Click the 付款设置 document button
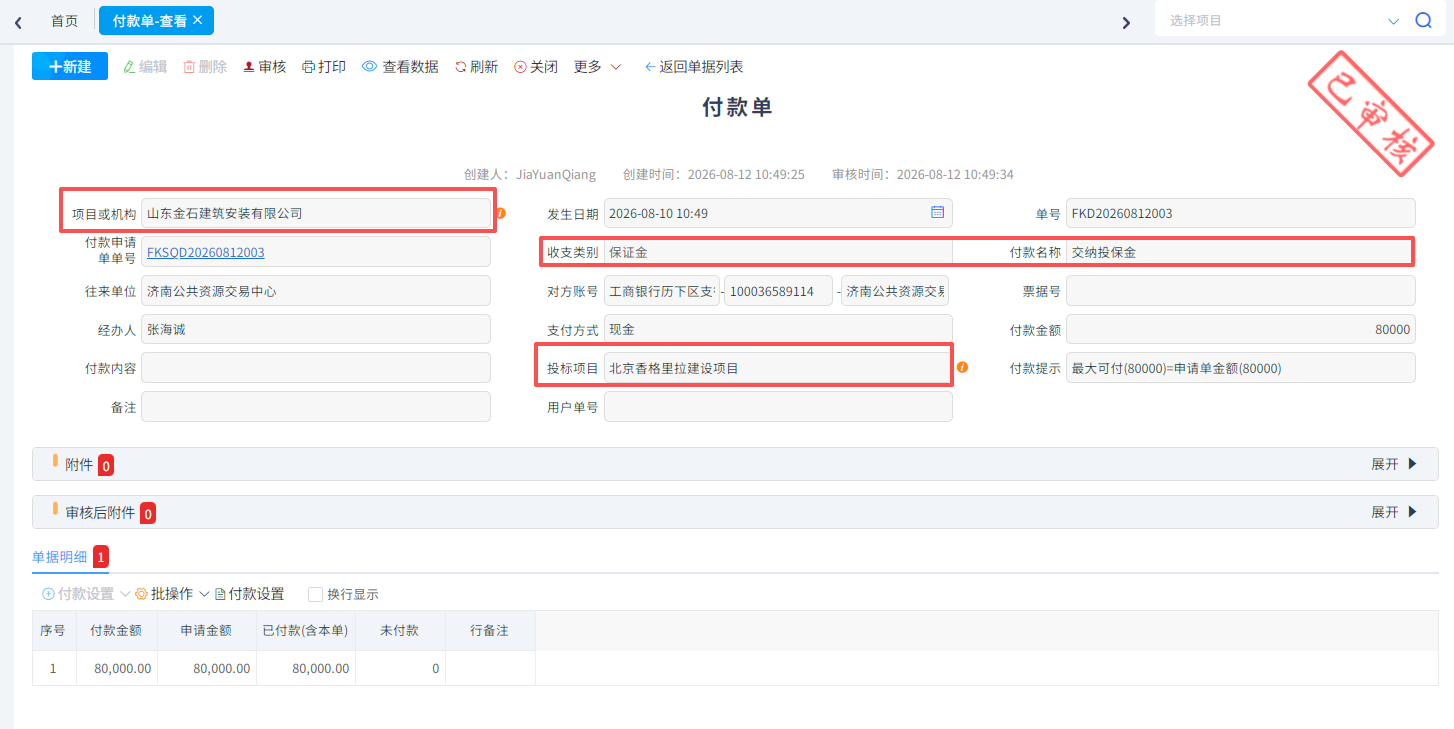This screenshot has height=729, width=1454. pyautogui.click(x=249, y=594)
